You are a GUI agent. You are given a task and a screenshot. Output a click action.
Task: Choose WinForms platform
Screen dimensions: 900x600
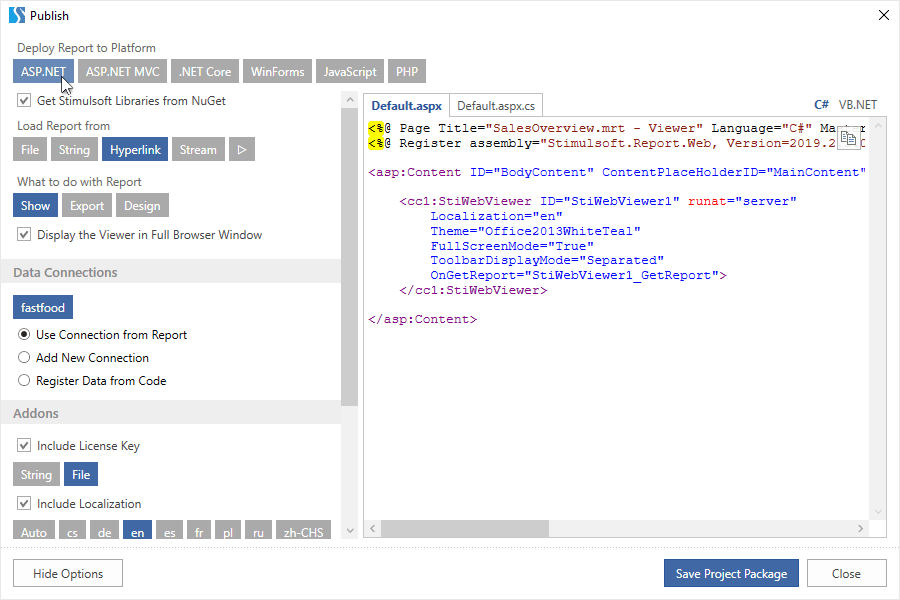coord(277,71)
